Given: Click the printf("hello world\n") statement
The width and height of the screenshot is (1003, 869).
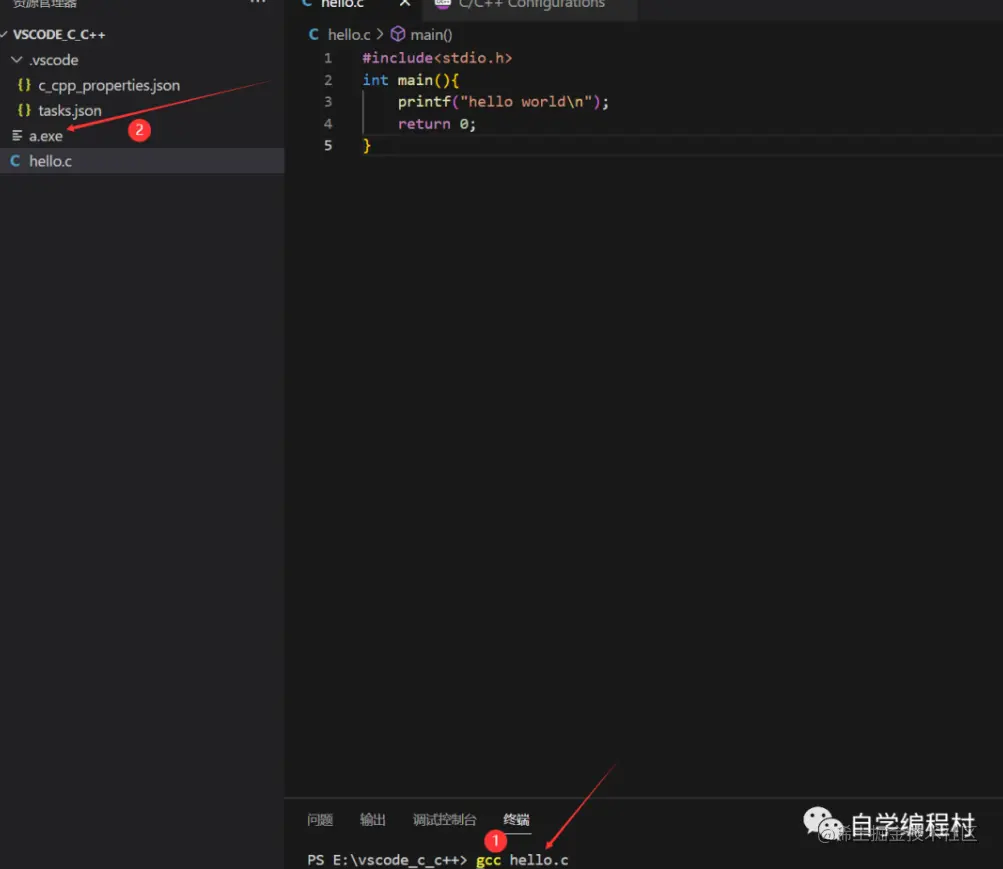Looking at the screenshot, I should click(x=503, y=102).
